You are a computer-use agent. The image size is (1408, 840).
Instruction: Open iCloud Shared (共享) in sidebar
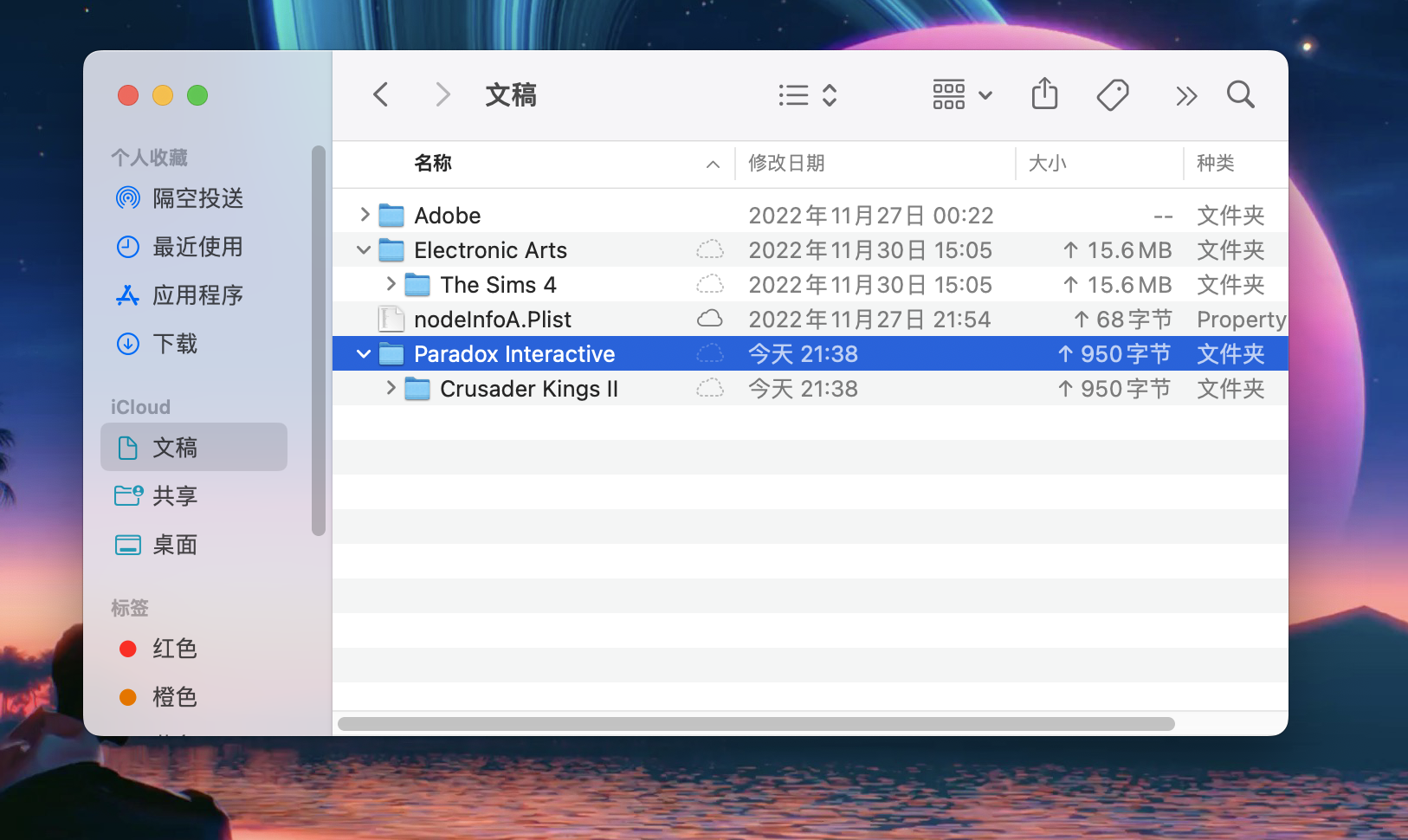(194, 496)
